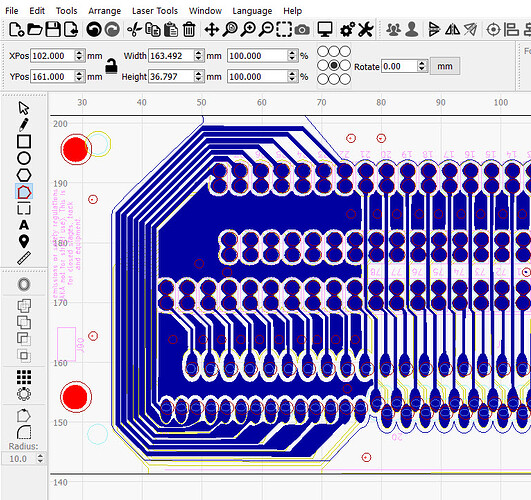Open the Edit menu

click(37, 11)
